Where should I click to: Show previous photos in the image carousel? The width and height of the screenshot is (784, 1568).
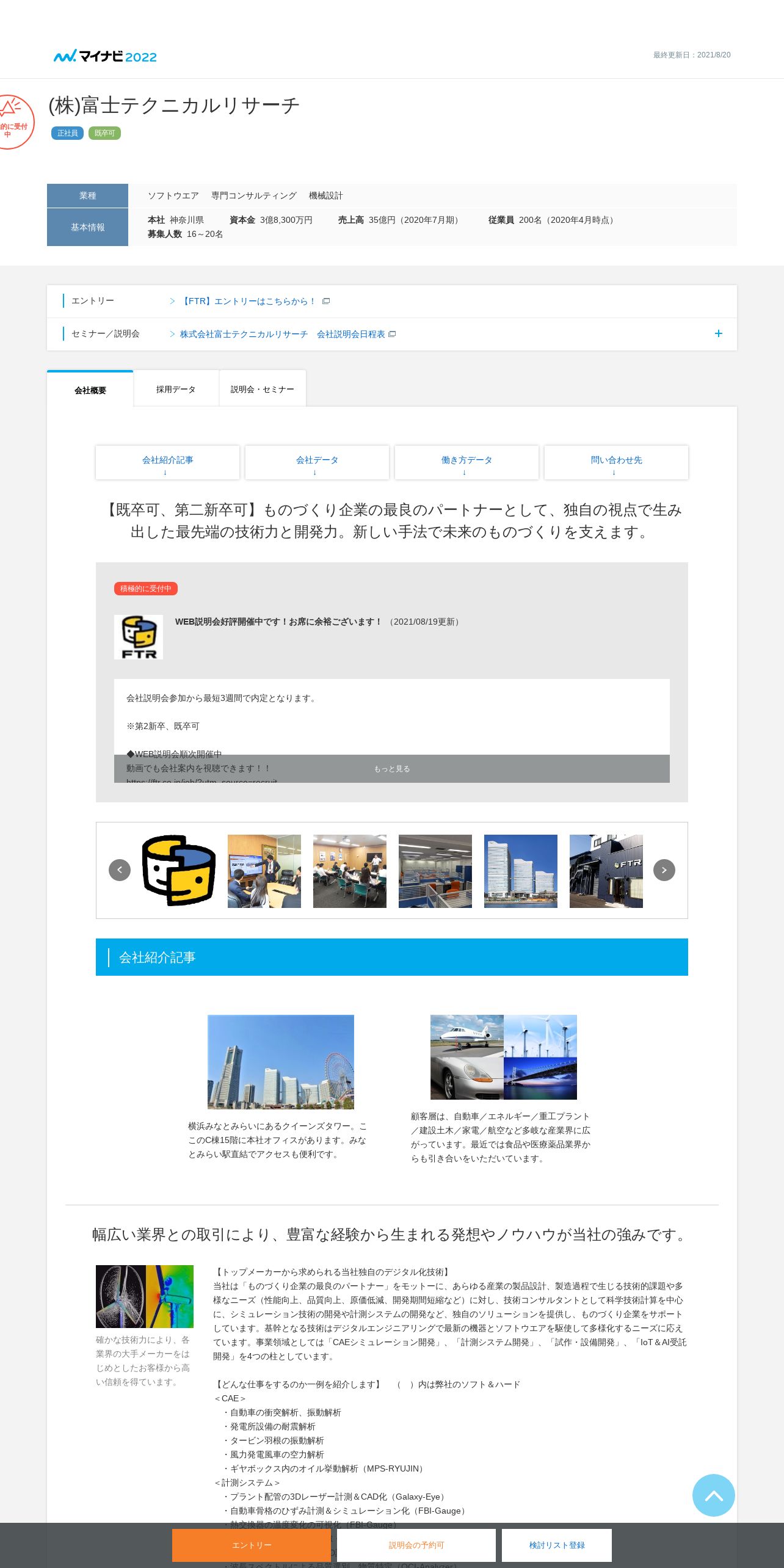120,870
